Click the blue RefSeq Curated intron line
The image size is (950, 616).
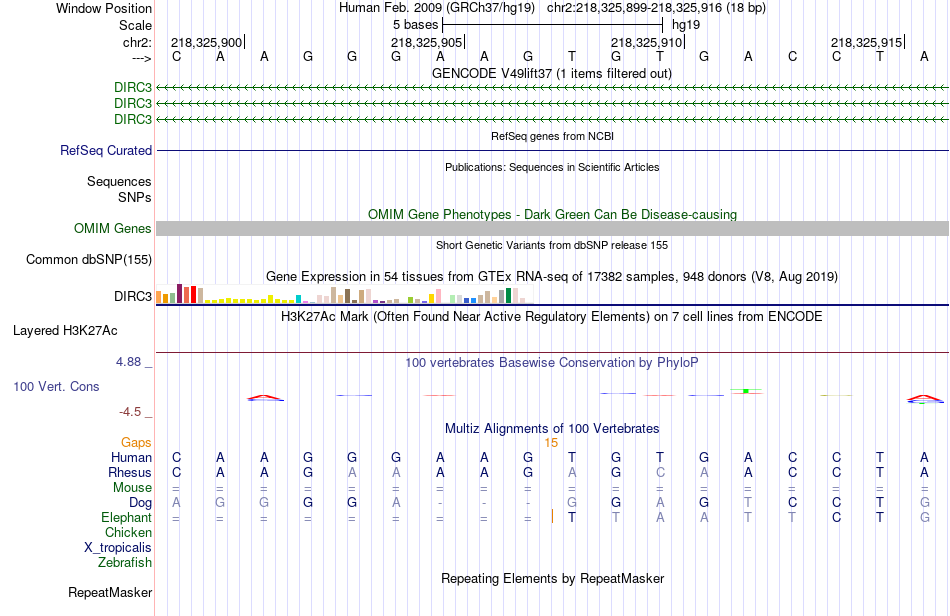(553, 150)
